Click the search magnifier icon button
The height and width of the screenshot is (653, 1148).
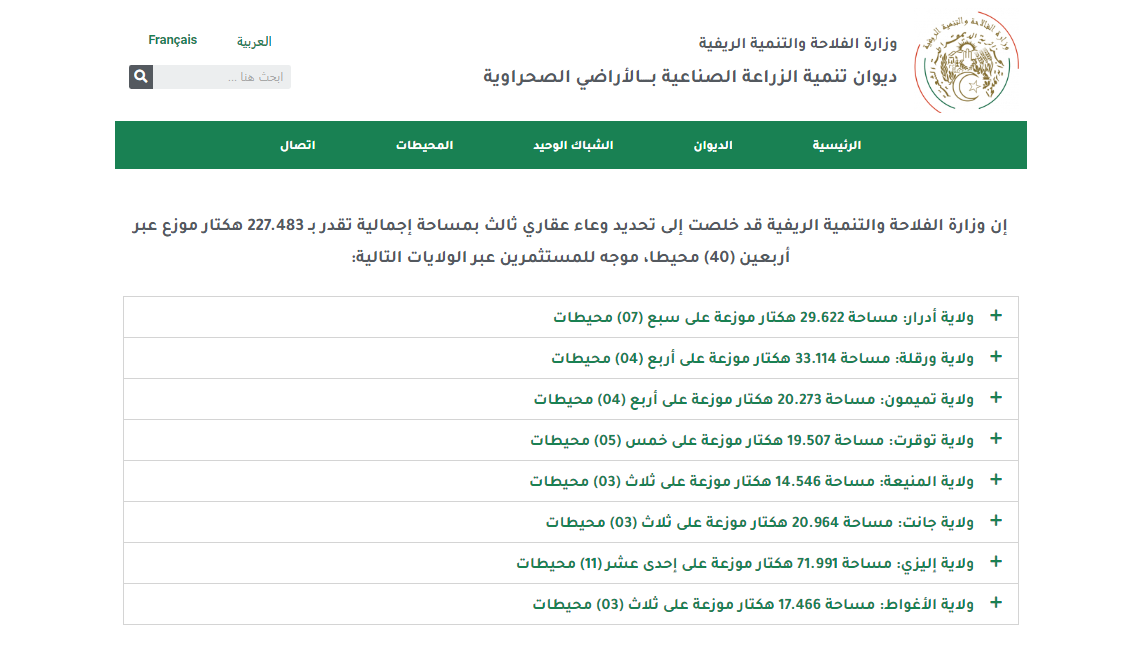click(x=141, y=77)
